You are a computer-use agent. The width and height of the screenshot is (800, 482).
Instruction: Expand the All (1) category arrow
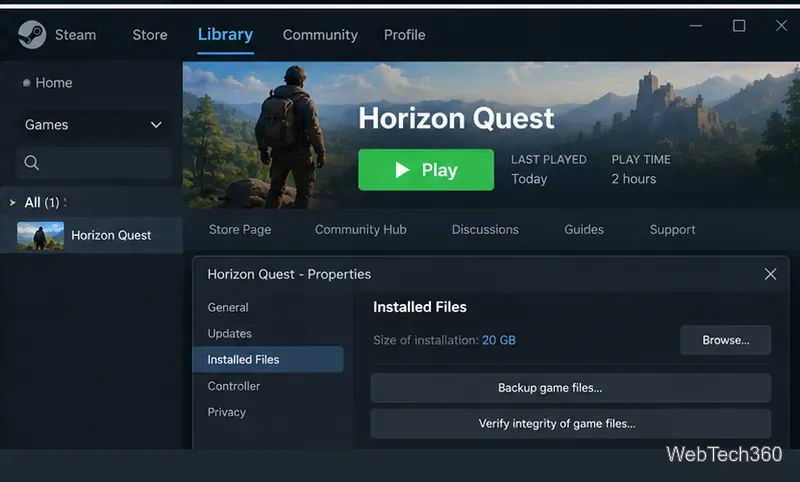click(x=12, y=202)
